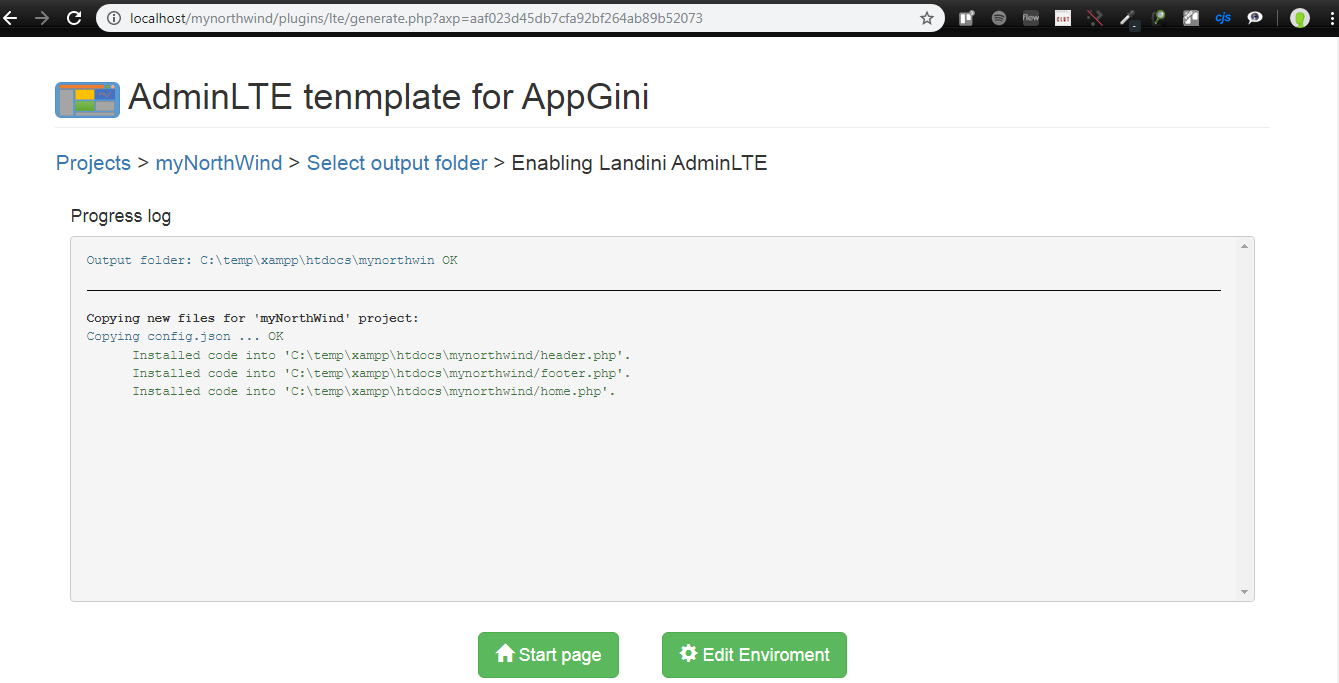The image size is (1339, 683).
Task: View site information icon in address bar
Action: pos(114,18)
